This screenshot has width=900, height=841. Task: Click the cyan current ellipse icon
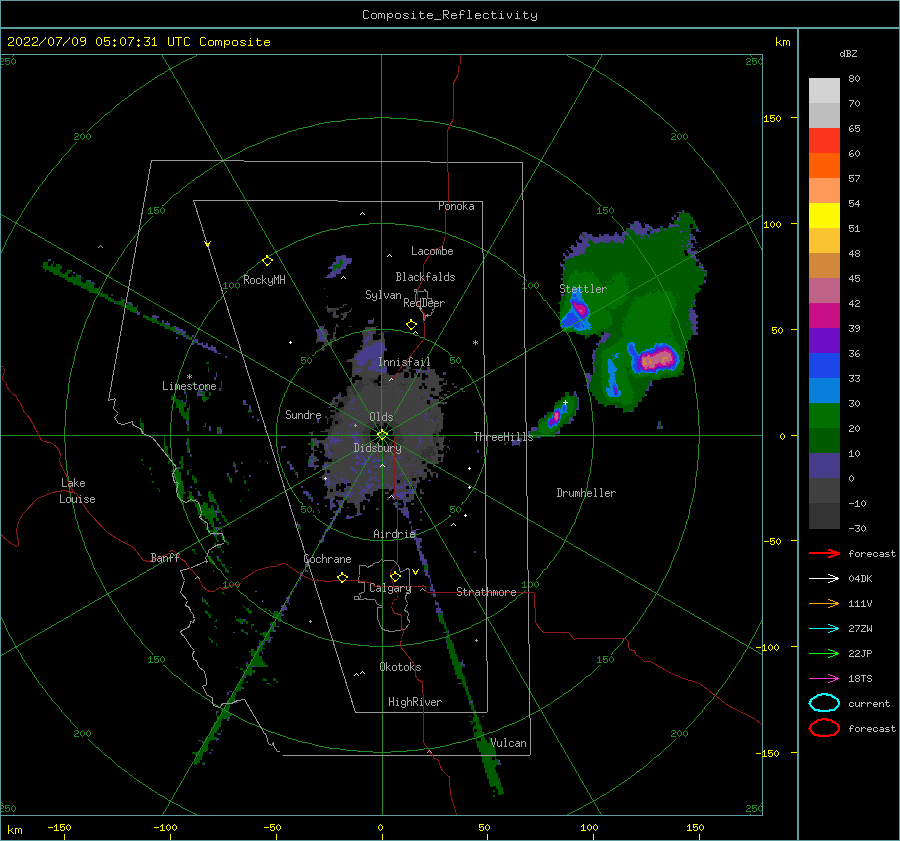pos(824,703)
